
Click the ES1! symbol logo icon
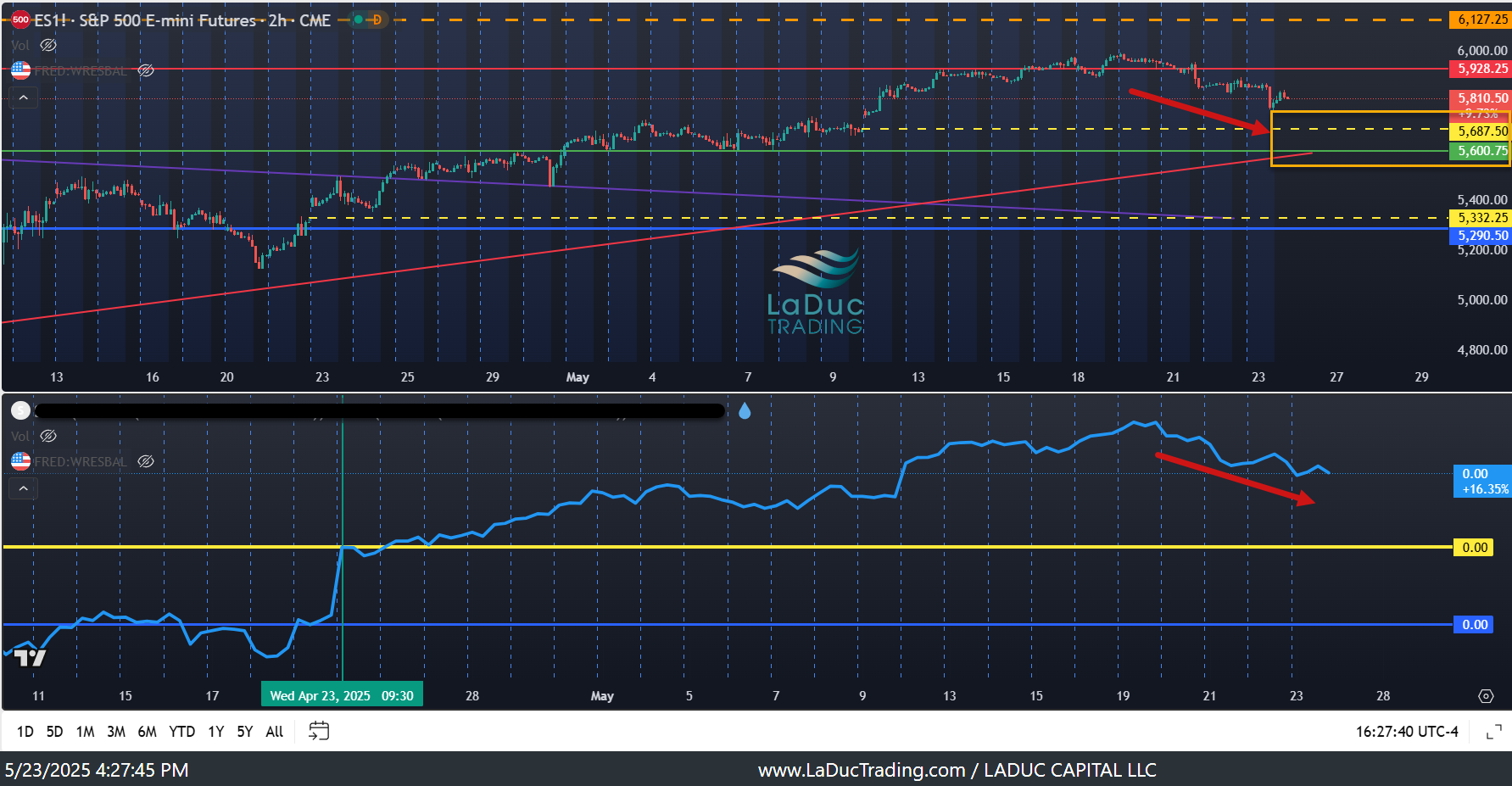tap(21, 20)
